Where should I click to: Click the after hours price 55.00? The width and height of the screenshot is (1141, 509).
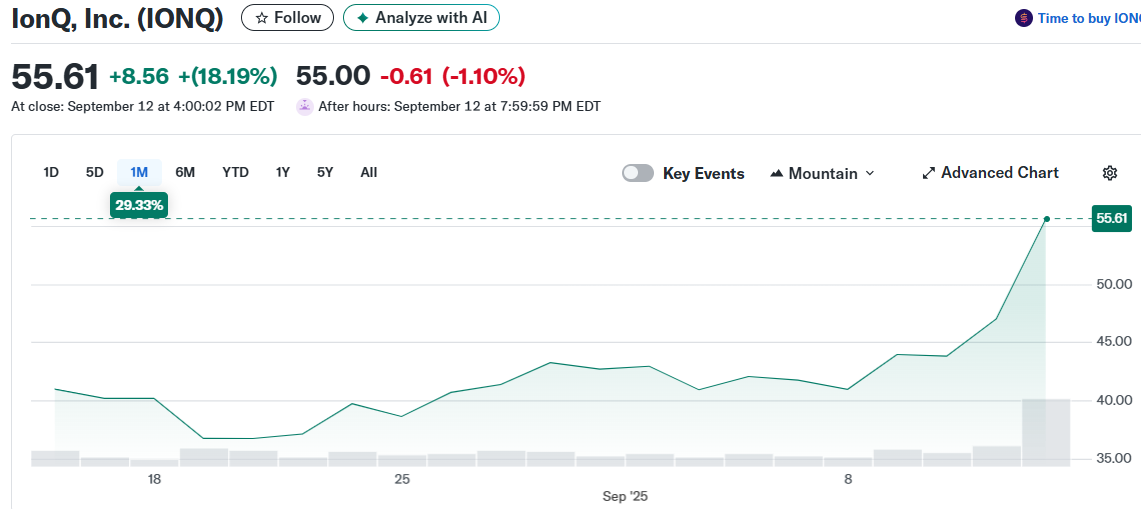click(333, 76)
